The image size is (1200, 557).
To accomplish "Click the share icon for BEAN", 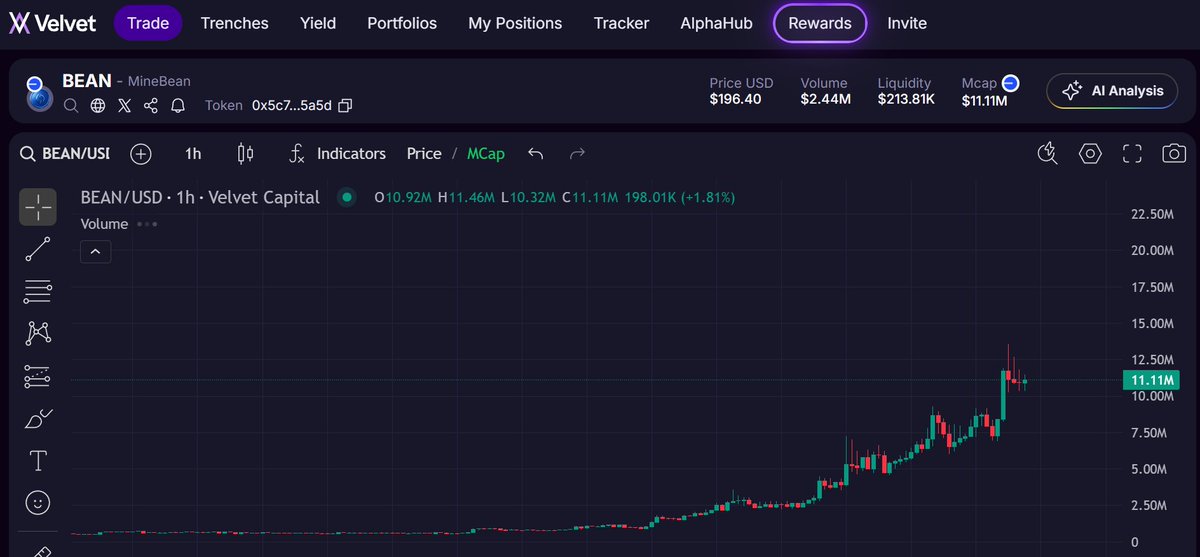I will coord(151,105).
